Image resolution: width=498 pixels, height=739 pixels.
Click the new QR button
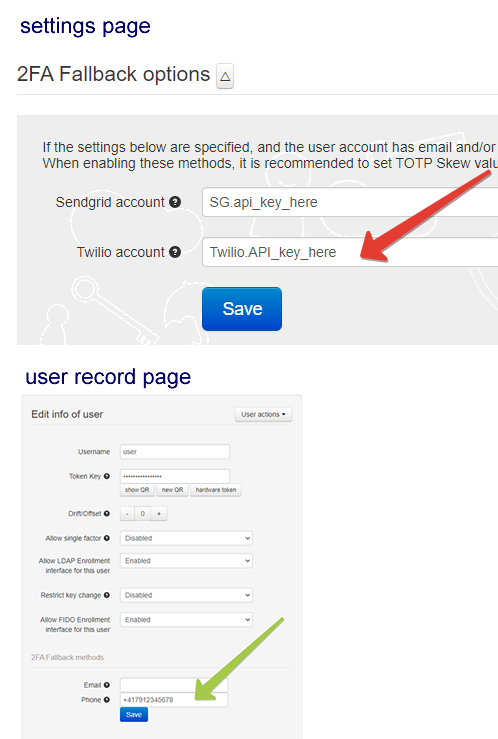(x=172, y=490)
